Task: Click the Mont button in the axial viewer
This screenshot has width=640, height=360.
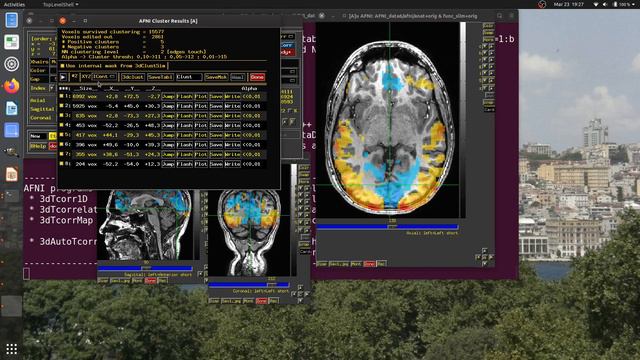Action: coord(356,264)
